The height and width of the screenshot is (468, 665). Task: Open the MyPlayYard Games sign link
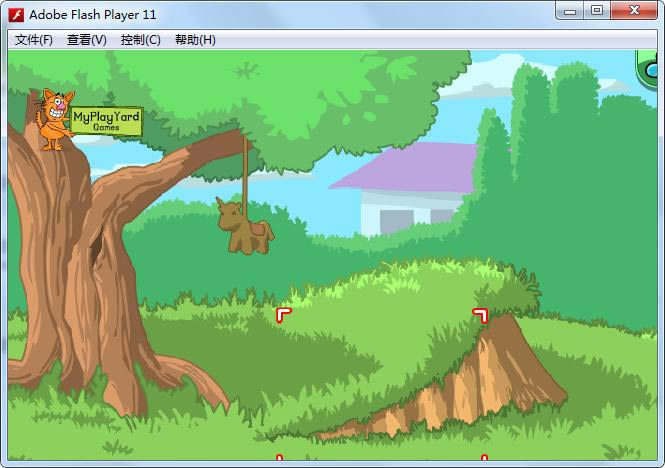pyautogui.click(x=106, y=120)
